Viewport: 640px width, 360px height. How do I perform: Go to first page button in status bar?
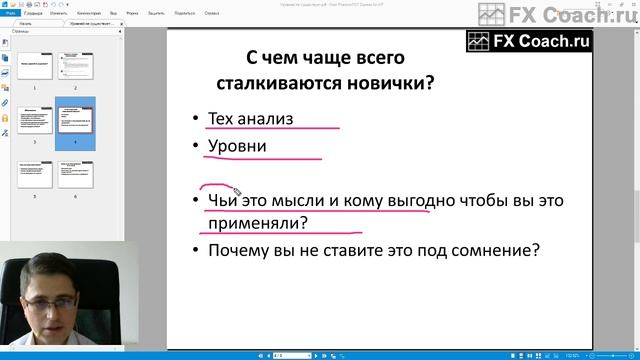[261, 356]
